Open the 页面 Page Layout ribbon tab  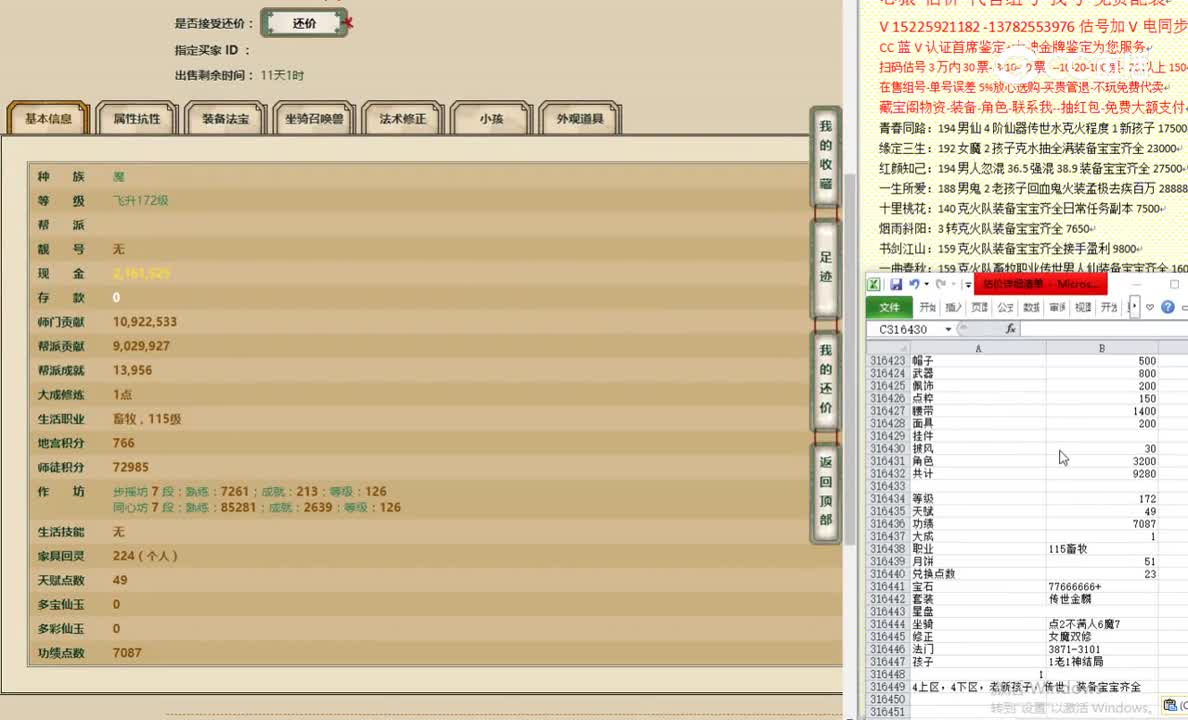pos(980,307)
